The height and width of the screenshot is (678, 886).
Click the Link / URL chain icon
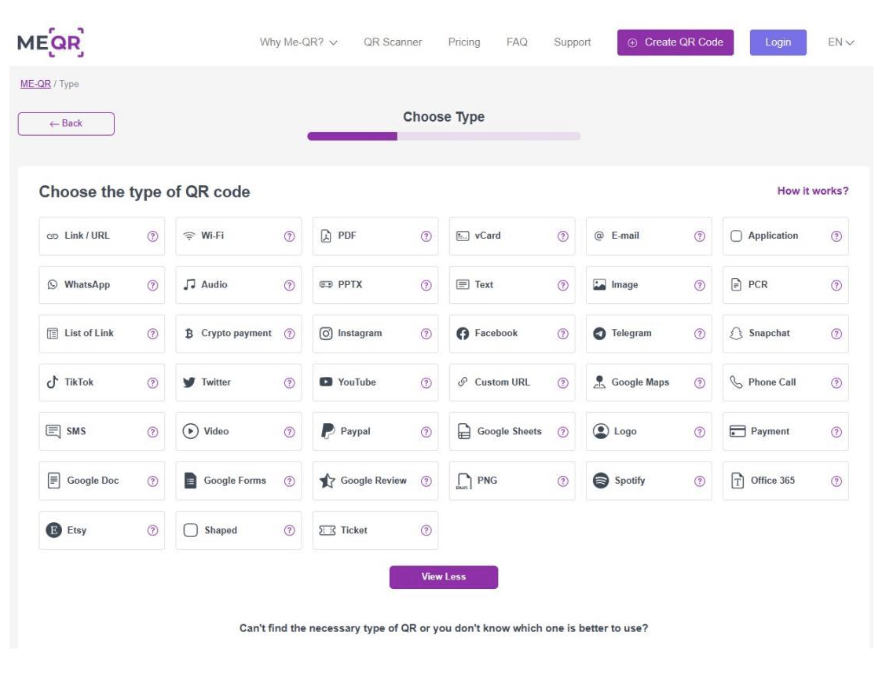tap(53, 236)
